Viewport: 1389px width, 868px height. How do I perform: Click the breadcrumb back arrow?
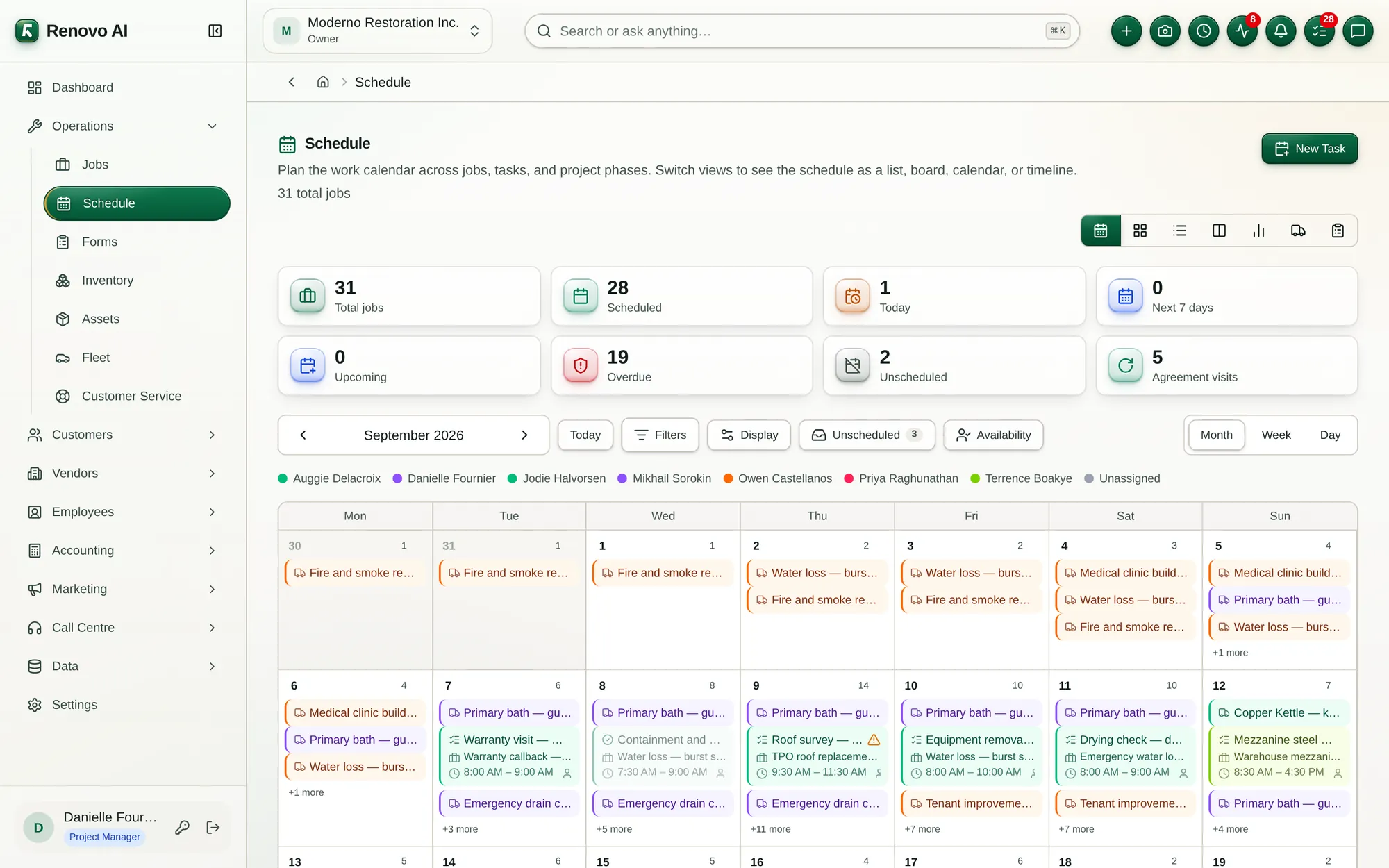(x=292, y=82)
